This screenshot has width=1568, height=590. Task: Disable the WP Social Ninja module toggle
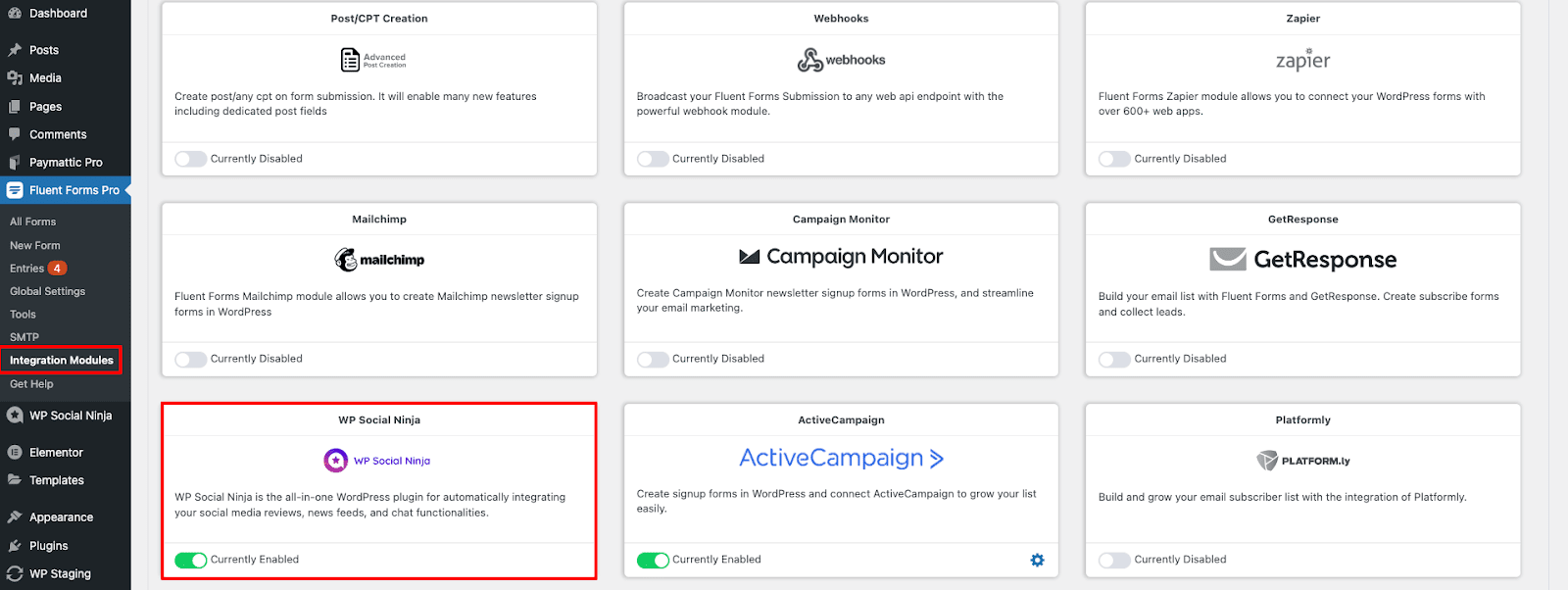click(x=191, y=561)
